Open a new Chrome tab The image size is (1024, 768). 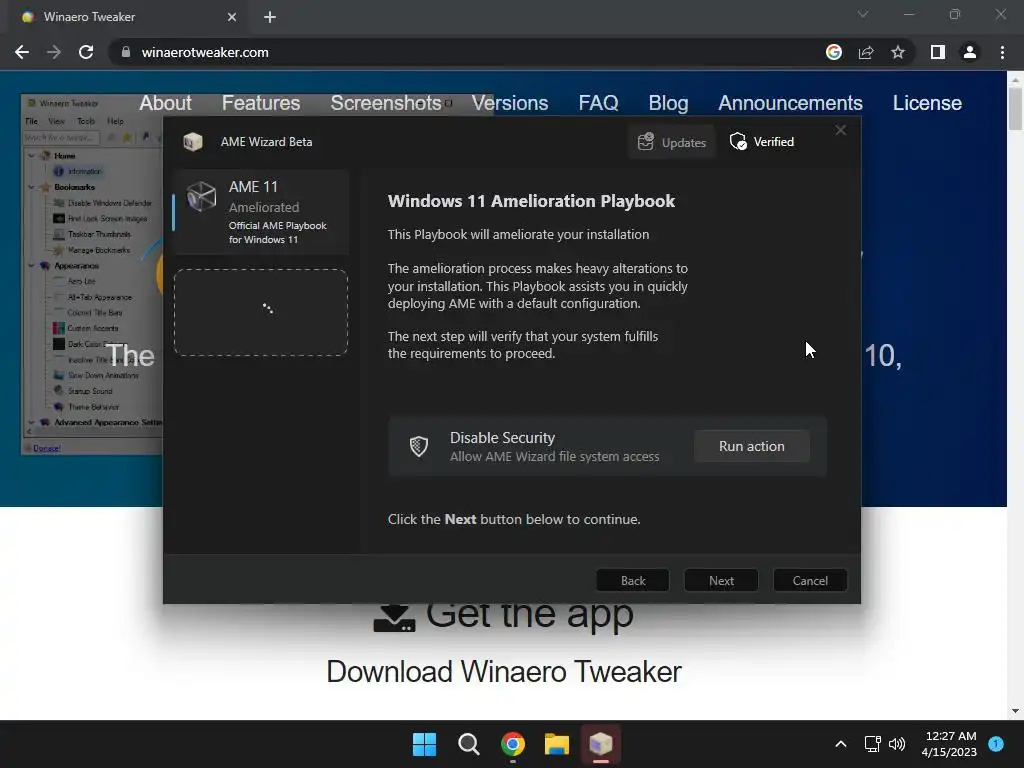(x=270, y=17)
